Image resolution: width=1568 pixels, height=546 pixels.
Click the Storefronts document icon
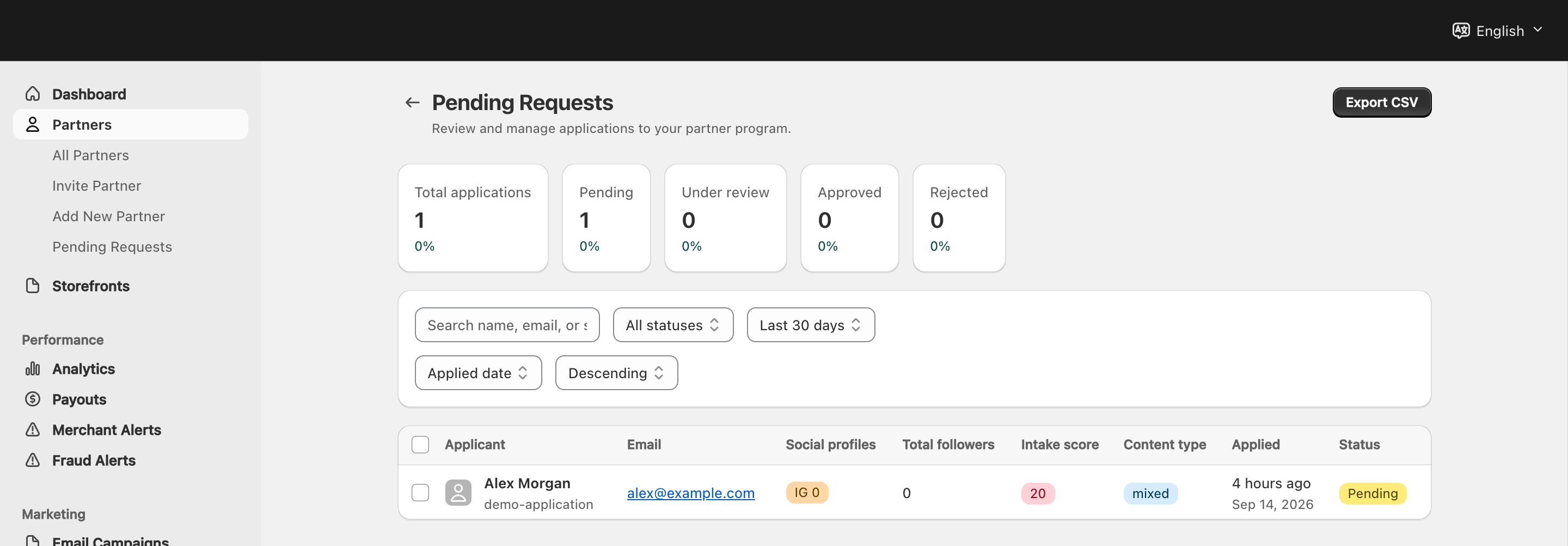pos(33,286)
